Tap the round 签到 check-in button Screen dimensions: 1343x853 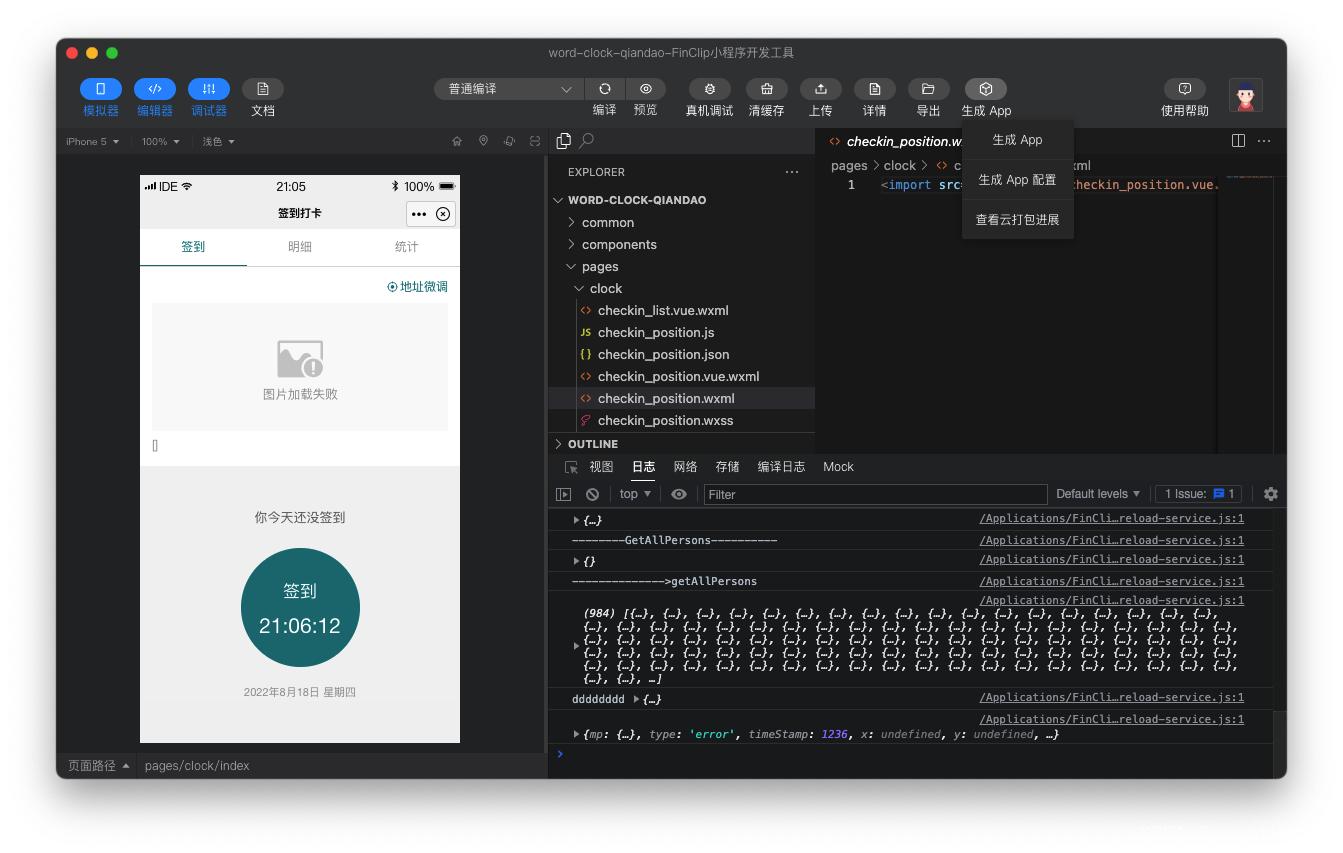pos(300,607)
